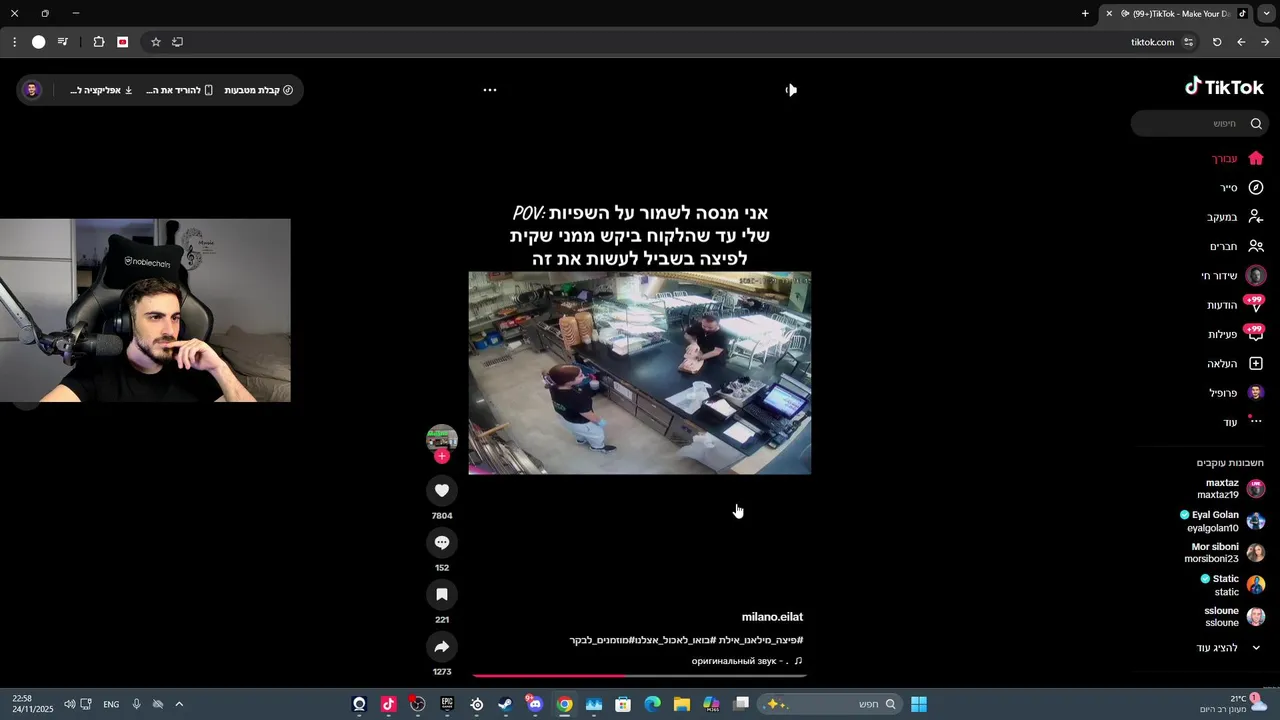Screen dimensions: 1280x720
Task: Open browser menu three-dot button
Action: (x=14, y=42)
